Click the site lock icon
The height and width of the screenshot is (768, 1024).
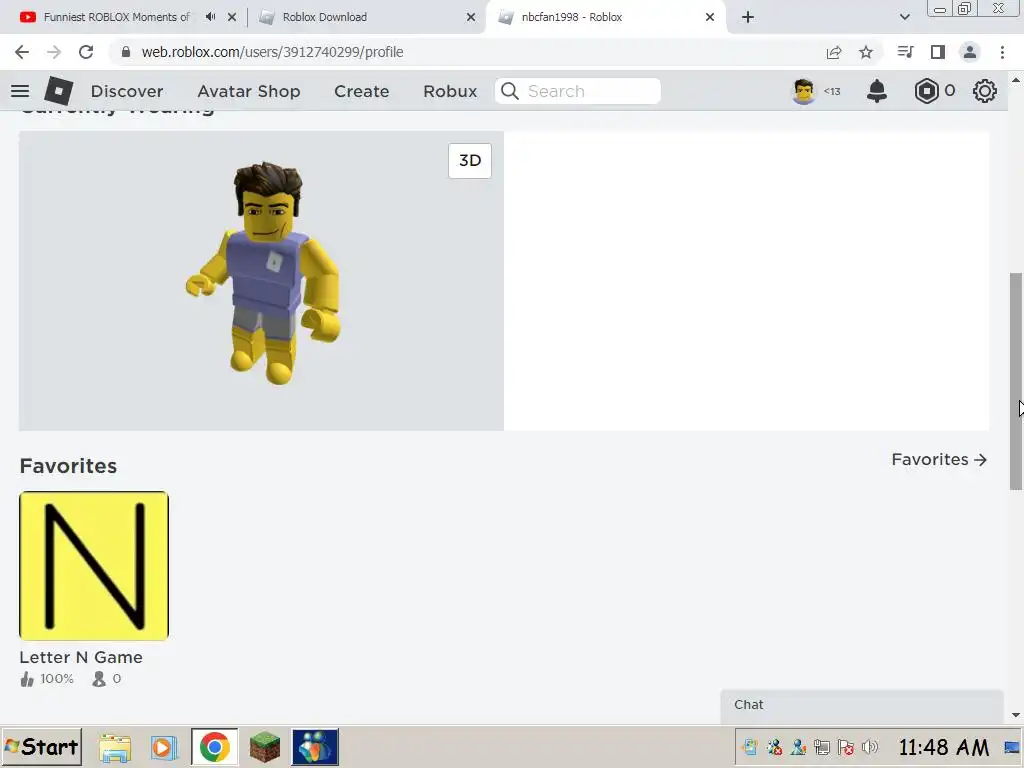(126, 52)
